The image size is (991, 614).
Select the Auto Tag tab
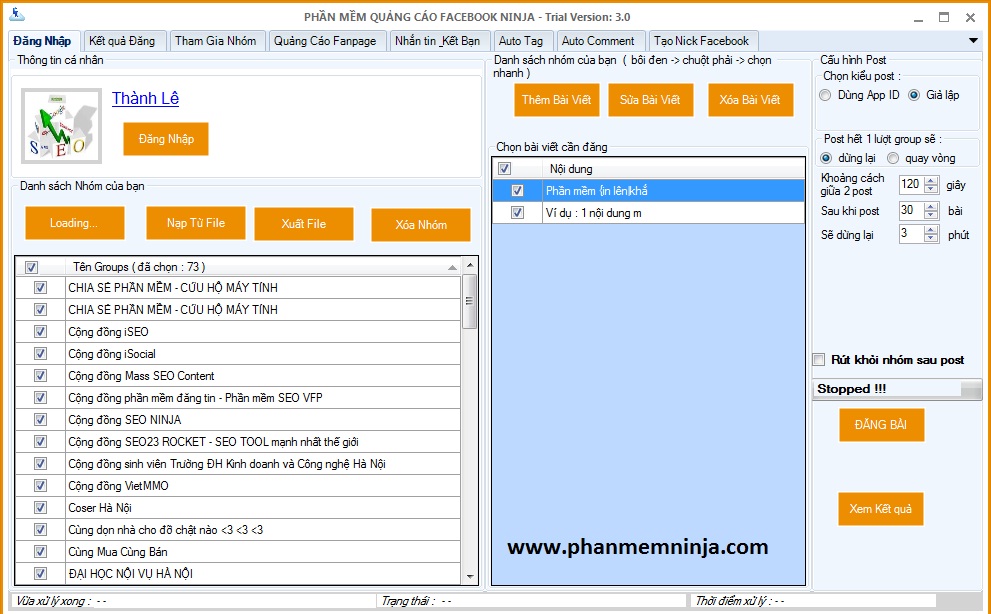click(x=521, y=41)
